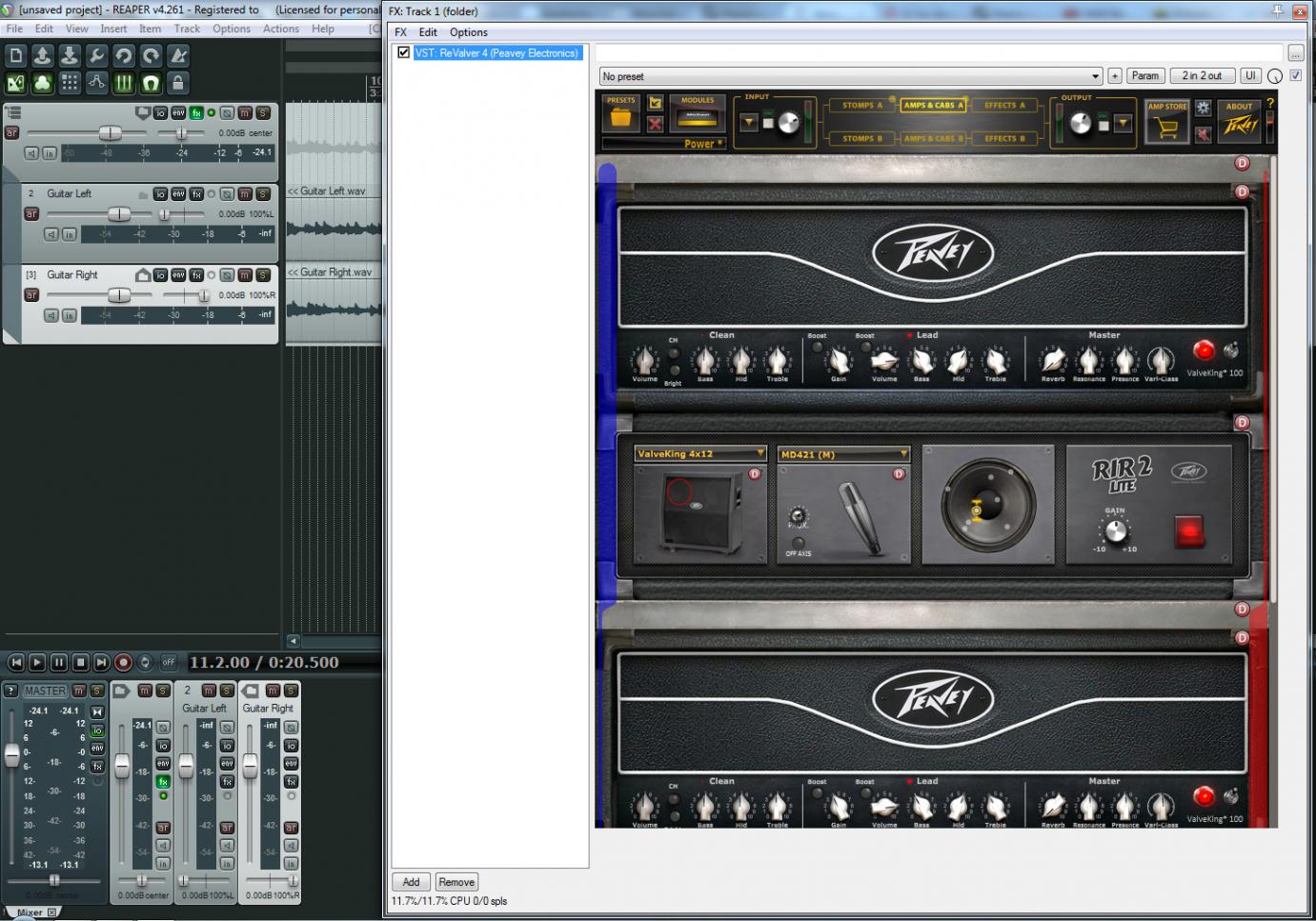Click the Open Project upload-arrow icon

click(42, 56)
